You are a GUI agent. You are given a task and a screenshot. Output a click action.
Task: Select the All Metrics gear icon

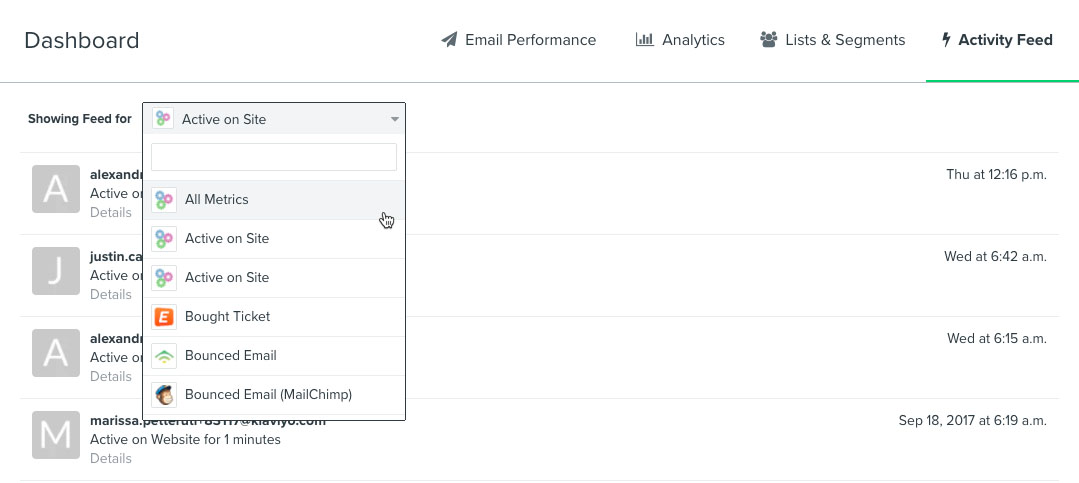(164, 200)
